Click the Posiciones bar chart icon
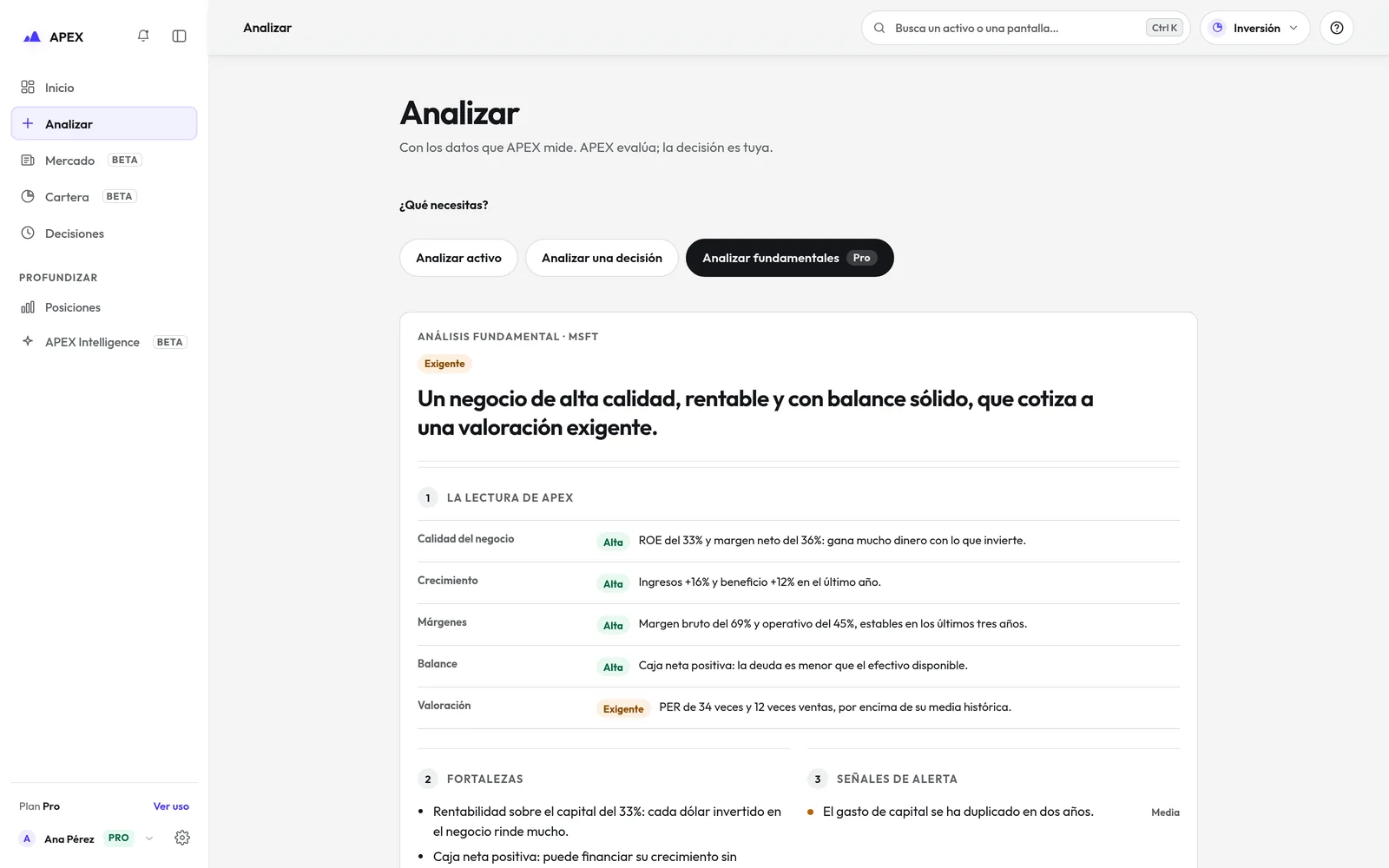This screenshot has height=868, width=1389. click(x=28, y=306)
